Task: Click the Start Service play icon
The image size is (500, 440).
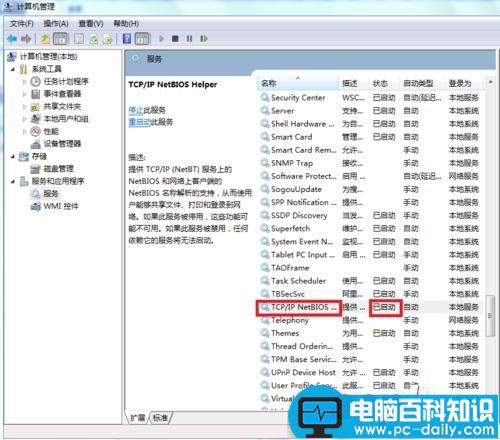Action: click(161, 39)
